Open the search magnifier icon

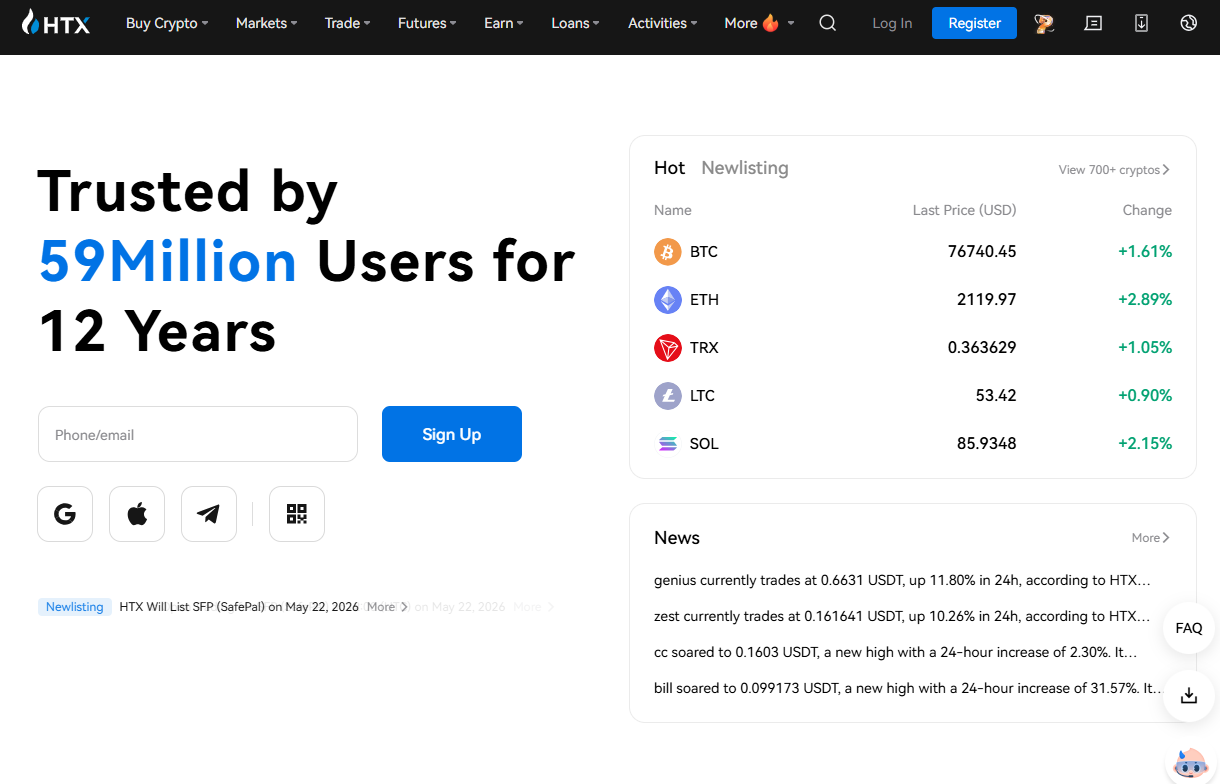tap(827, 23)
